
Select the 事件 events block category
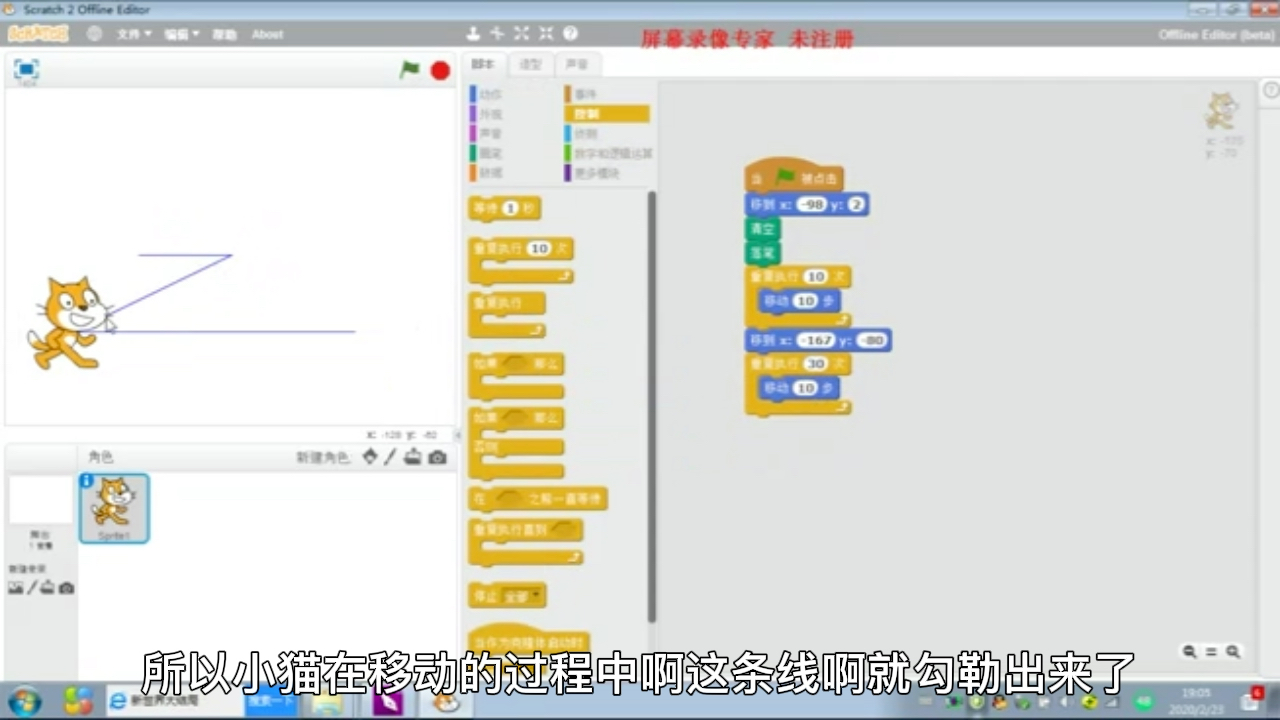tap(585, 92)
